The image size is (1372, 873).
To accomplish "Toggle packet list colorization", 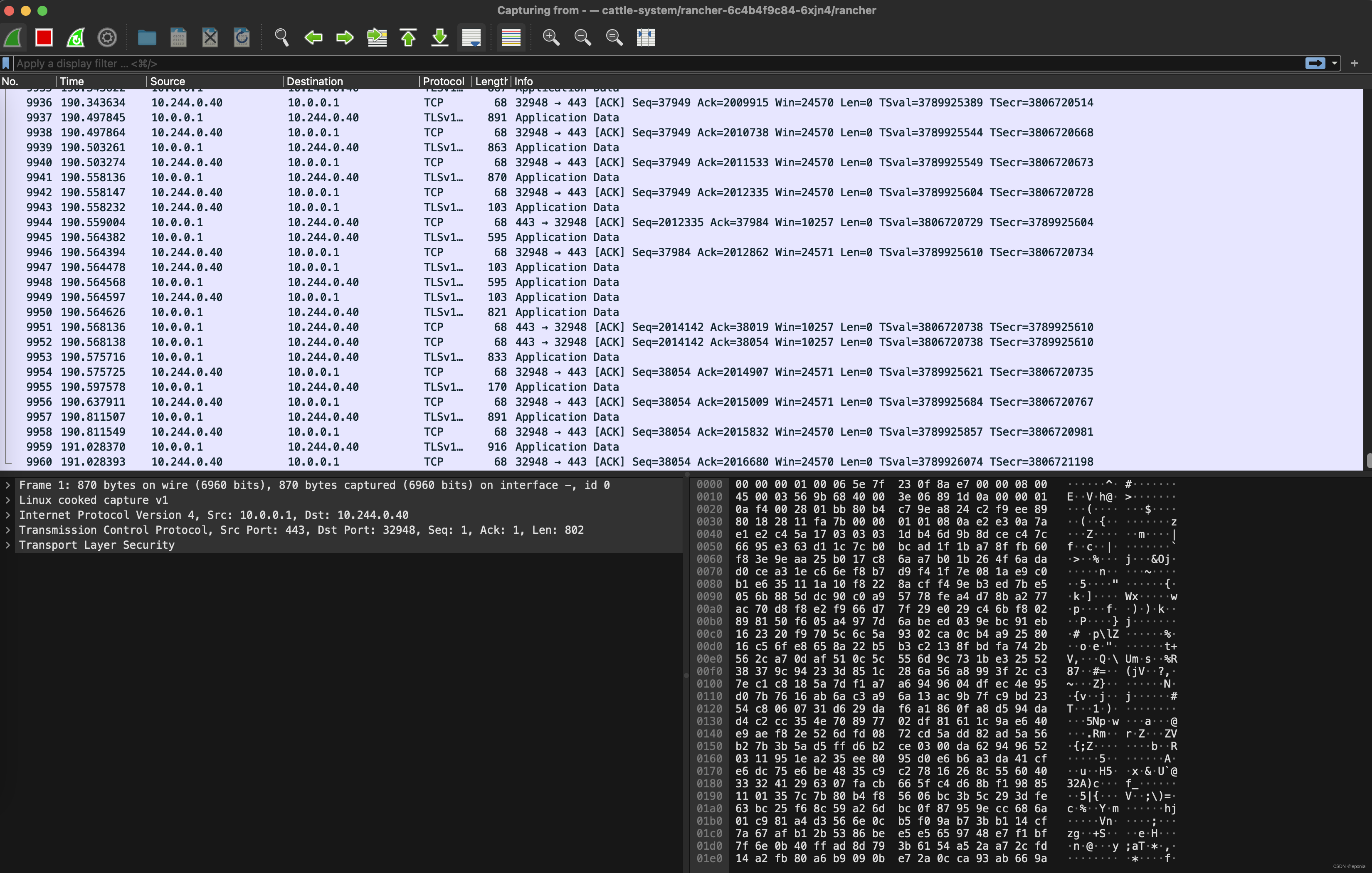I will click(x=511, y=37).
